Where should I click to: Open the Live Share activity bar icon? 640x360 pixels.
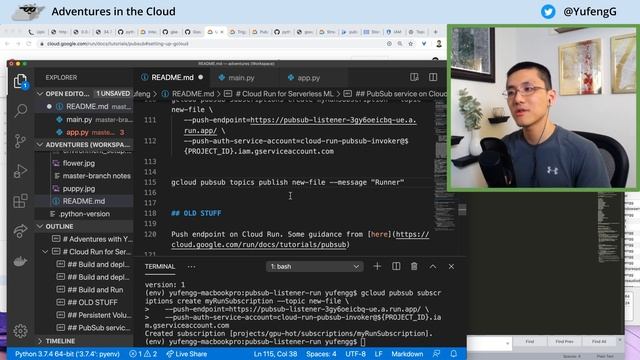tap(20, 231)
